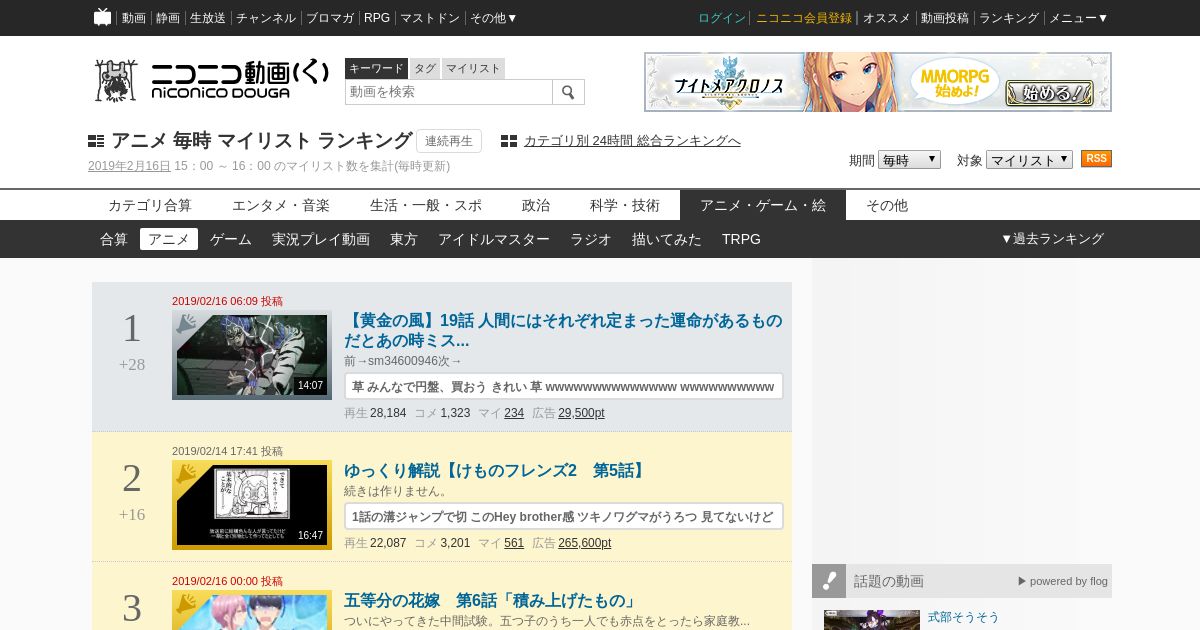Select ゲーム subcategory
Image resolution: width=1200 pixels, height=630 pixels.
231,239
